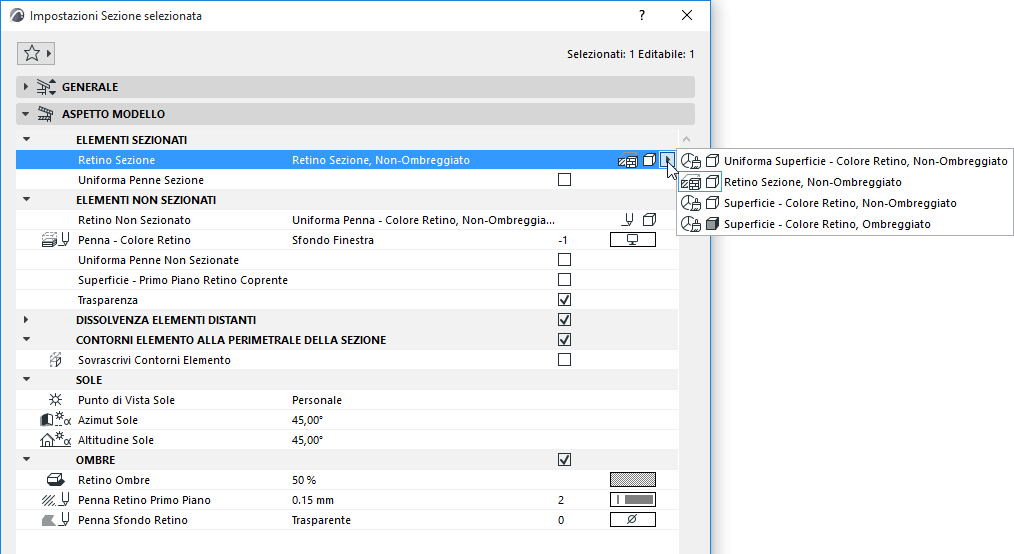Collapse the ASPETTO MODELLO panel arrow

pos(25,114)
